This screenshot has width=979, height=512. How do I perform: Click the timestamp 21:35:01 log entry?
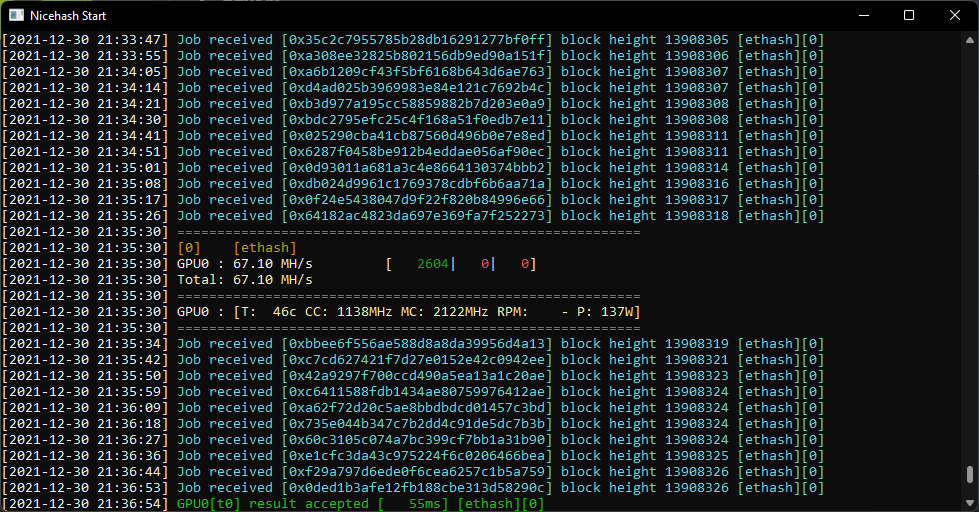86,168
